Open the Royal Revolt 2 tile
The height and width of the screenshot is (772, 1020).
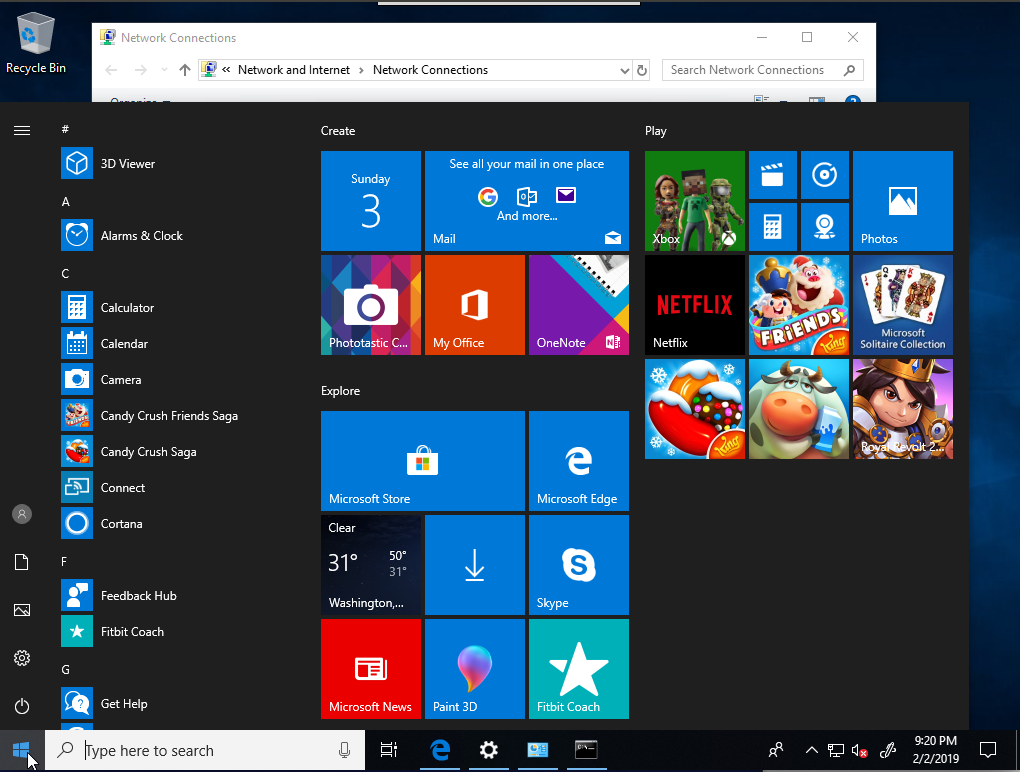pos(903,409)
